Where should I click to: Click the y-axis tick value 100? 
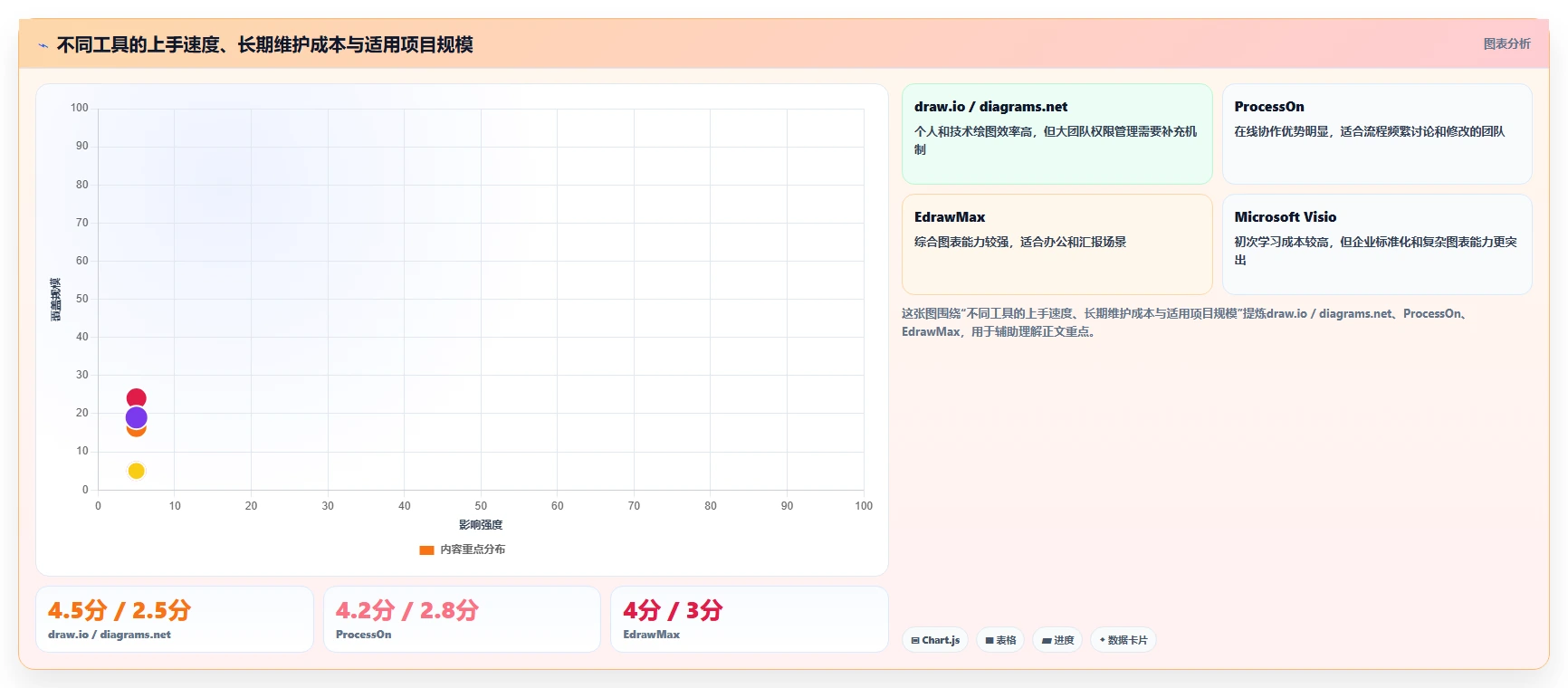(80, 108)
